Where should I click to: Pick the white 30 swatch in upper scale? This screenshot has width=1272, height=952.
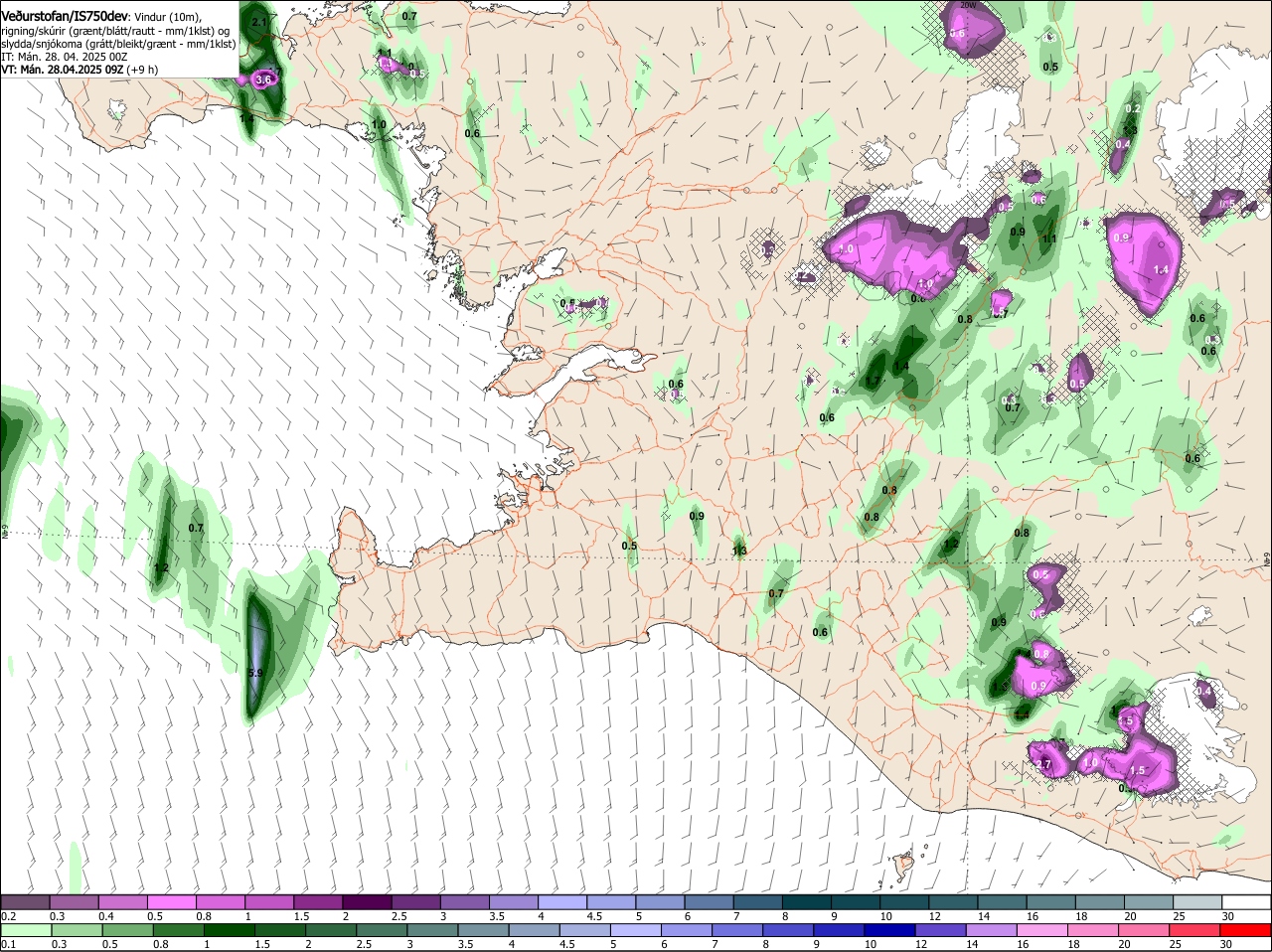tap(1247, 902)
